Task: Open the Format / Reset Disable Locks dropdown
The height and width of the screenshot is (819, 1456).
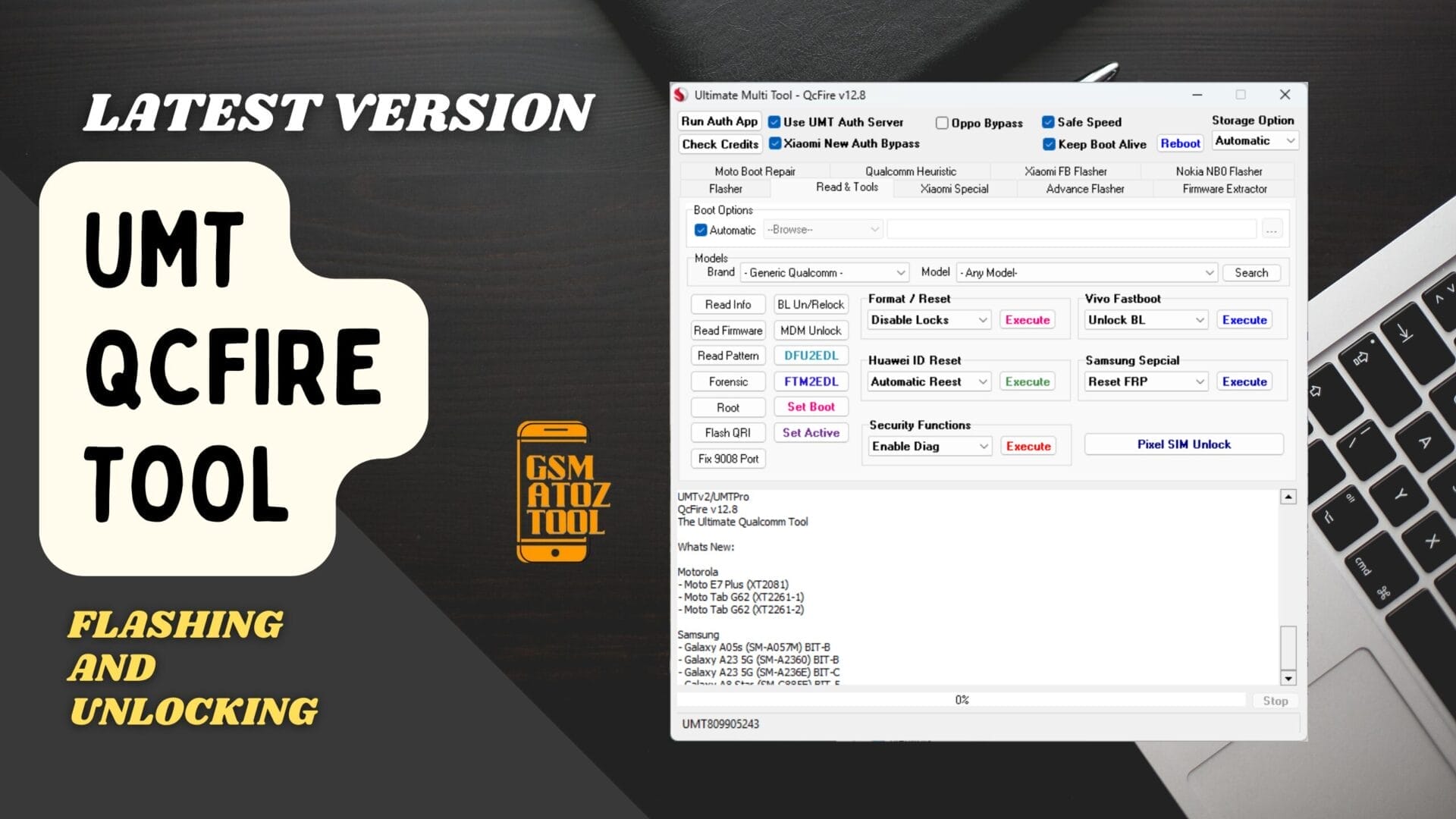Action: [929, 320]
